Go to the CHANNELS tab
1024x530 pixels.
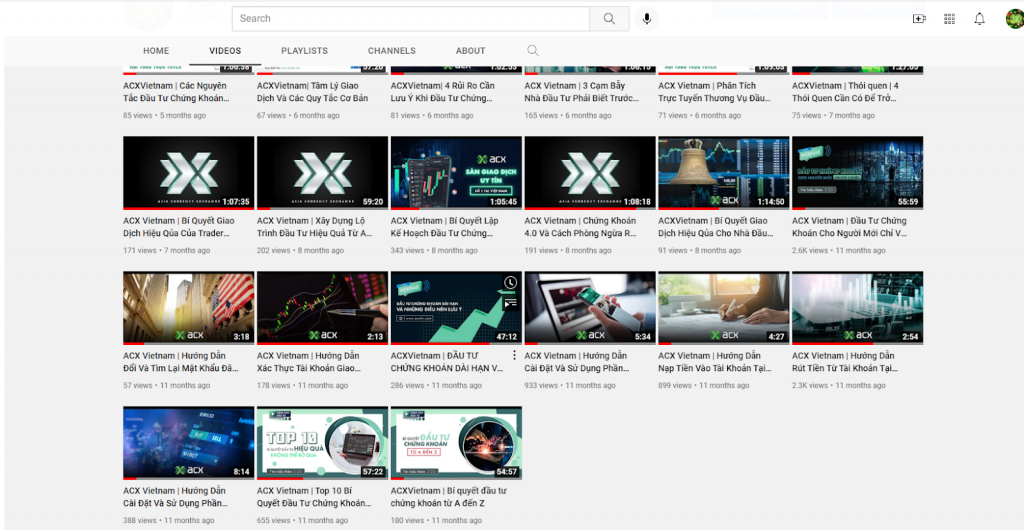click(392, 50)
